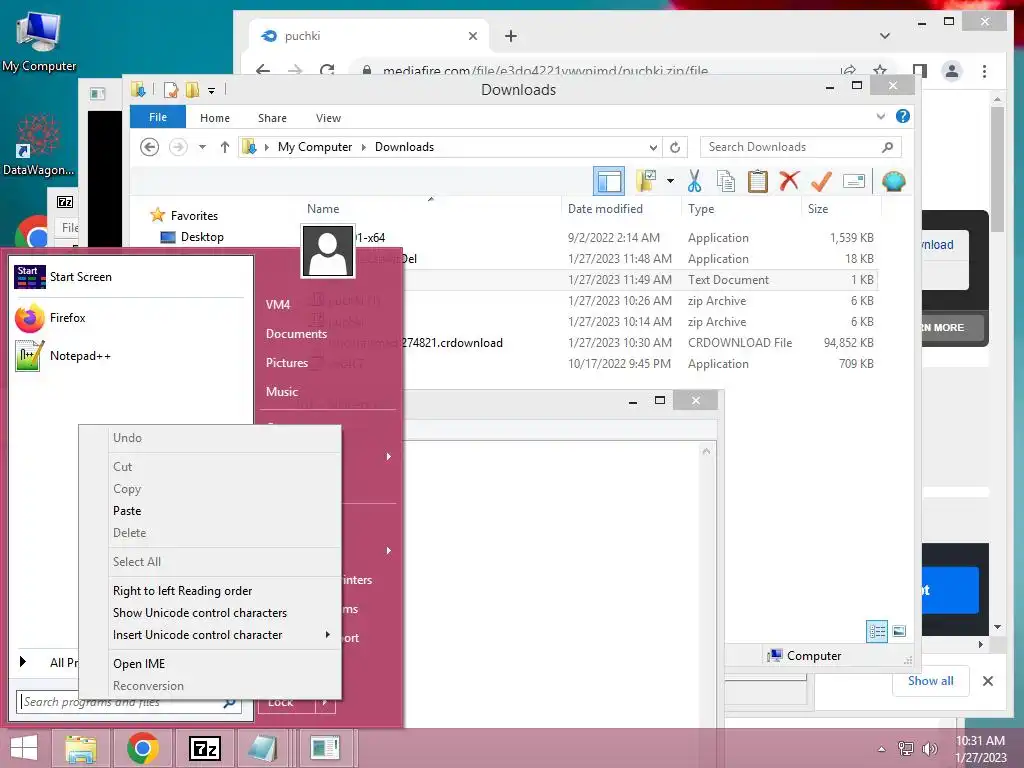Open recent locations dropdown arrow

pyautogui.click(x=202, y=147)
